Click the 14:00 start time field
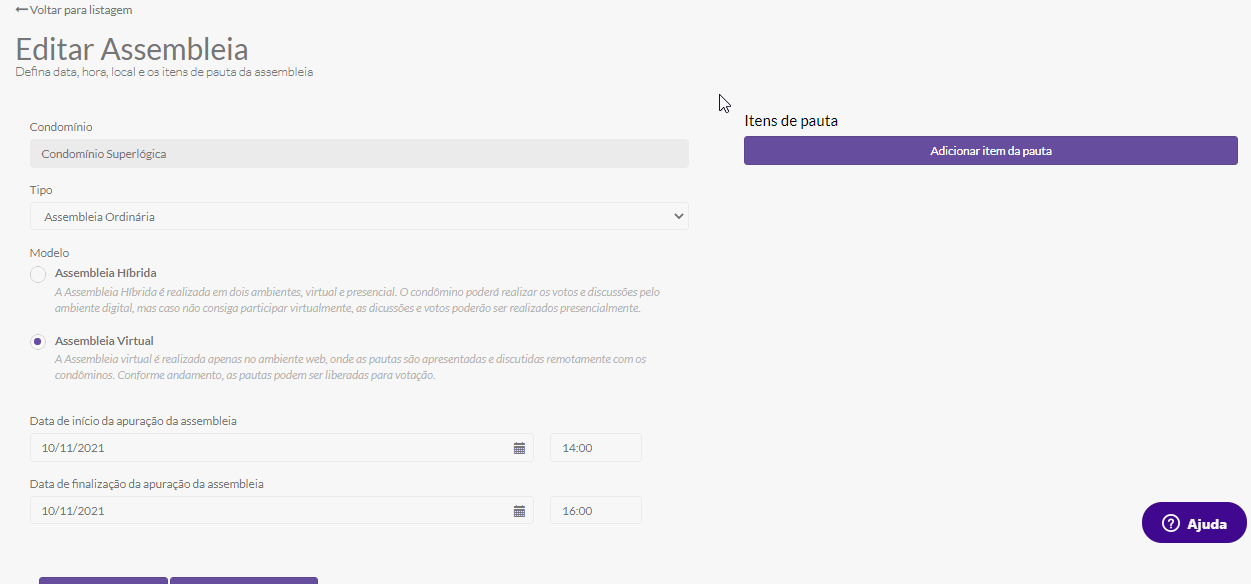This screenshot has width=1251, height=584. [x=596, y=448]
